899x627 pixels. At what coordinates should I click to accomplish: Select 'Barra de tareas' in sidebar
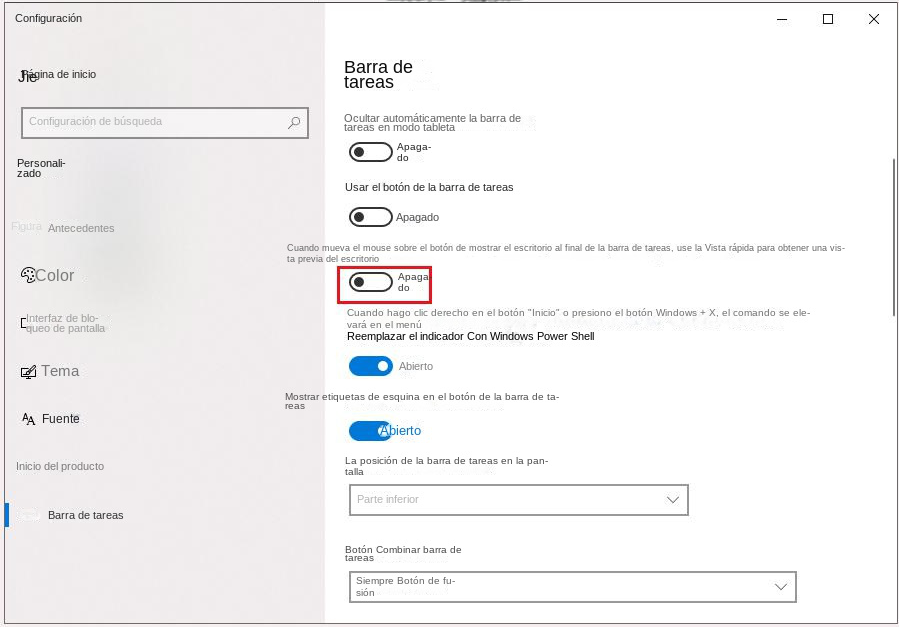pyautogui.click(x=85, y=515)
